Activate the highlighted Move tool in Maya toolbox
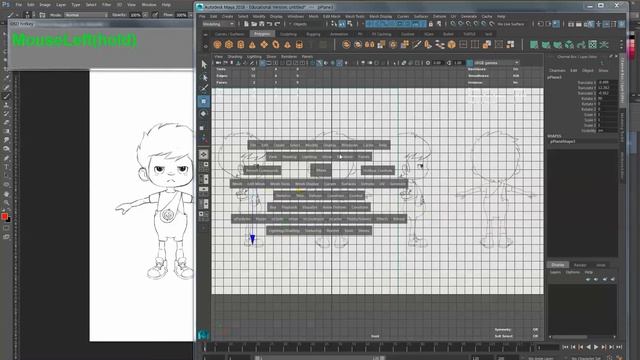This screenshot has height=360, width=640. click(204, 101)
